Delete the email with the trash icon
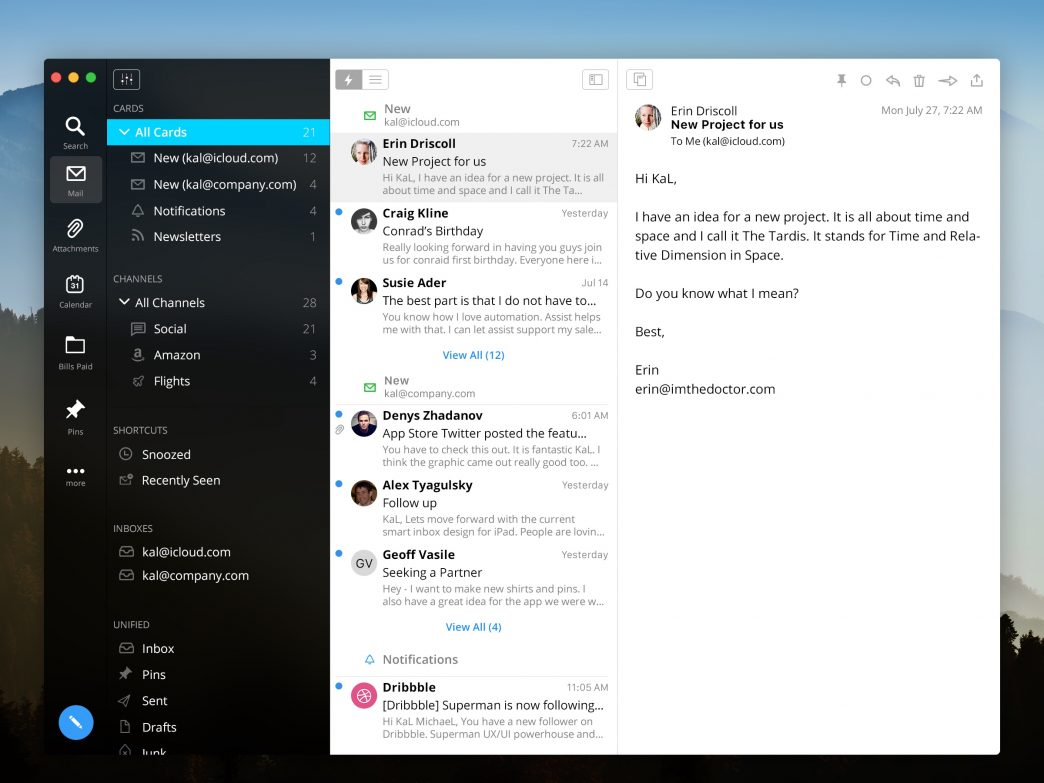Viewport: 1044px width, 783px height. click(x=919, y=80)
